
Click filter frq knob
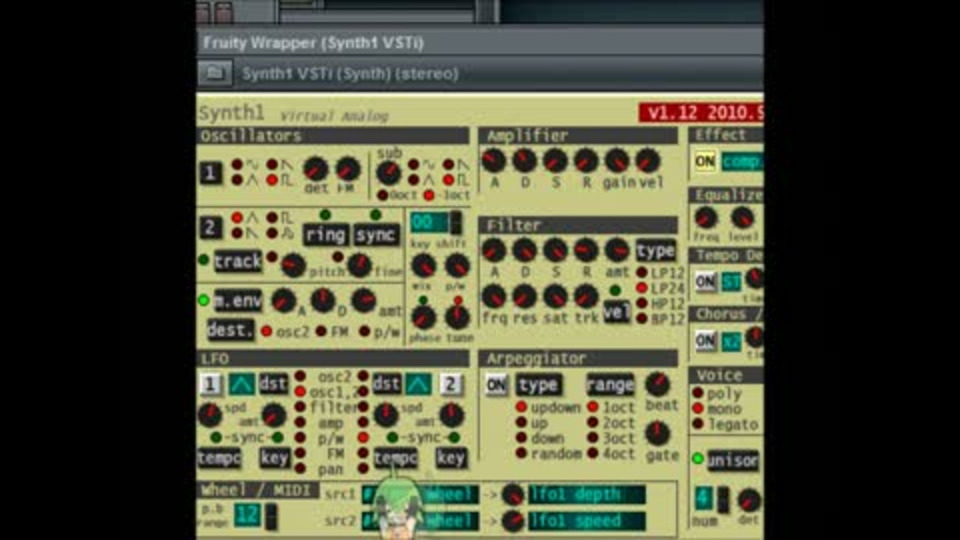[493, 296]
